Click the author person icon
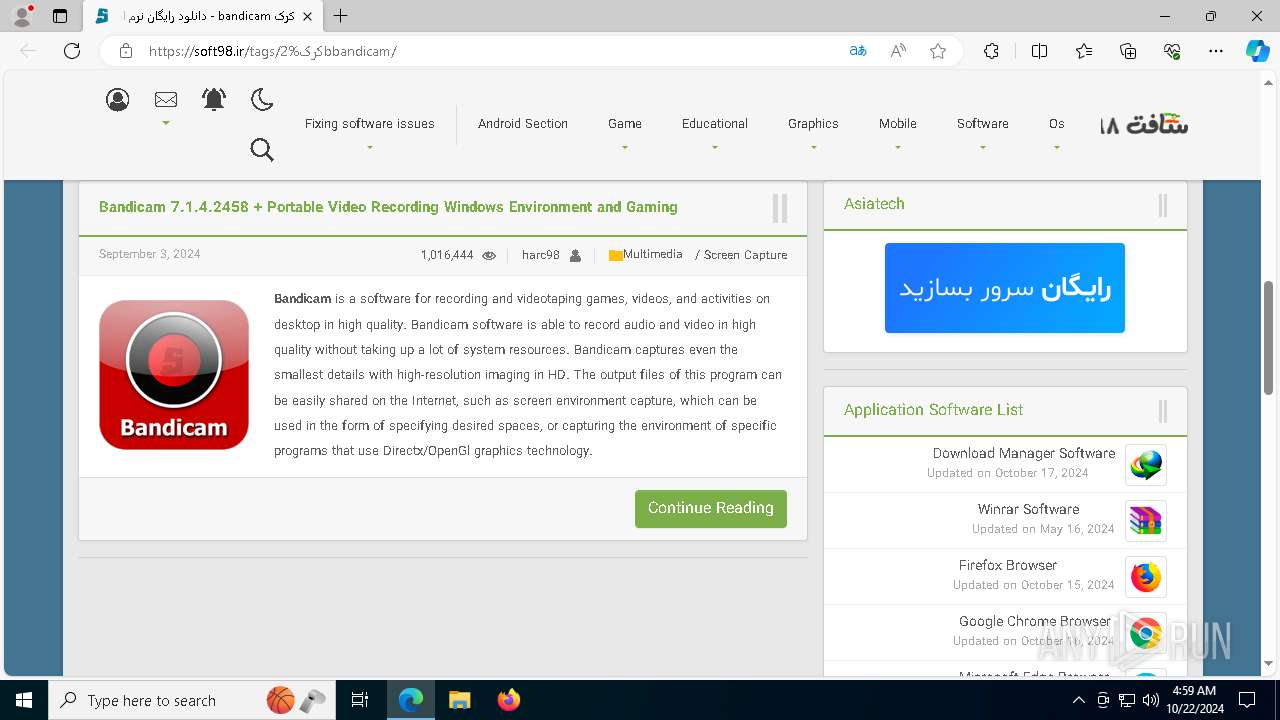The width and height of the screenshot is (1280, 720). click(x=575, y=256)
